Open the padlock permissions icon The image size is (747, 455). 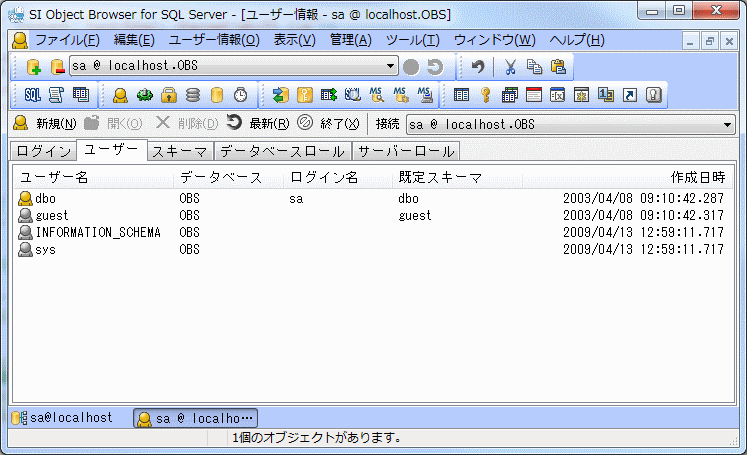coord(169,95)
